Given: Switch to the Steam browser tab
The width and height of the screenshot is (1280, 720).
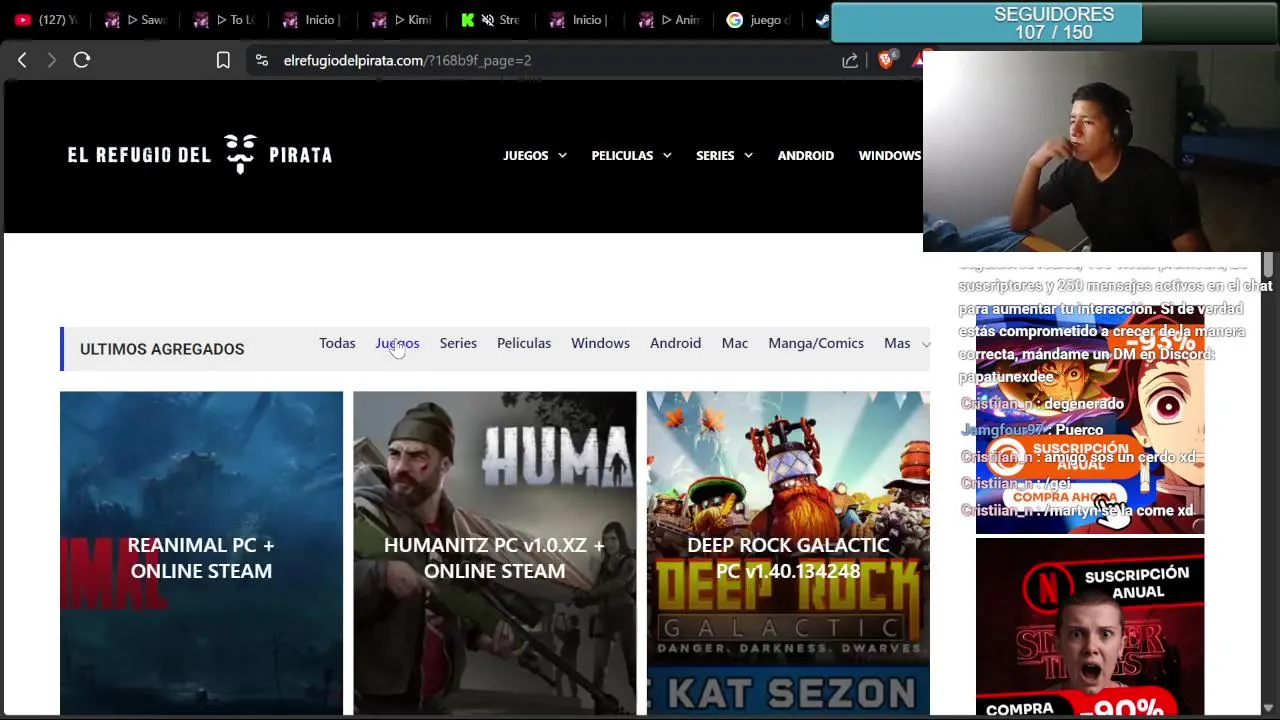Looking at the screenshot, I should [822, 20].
